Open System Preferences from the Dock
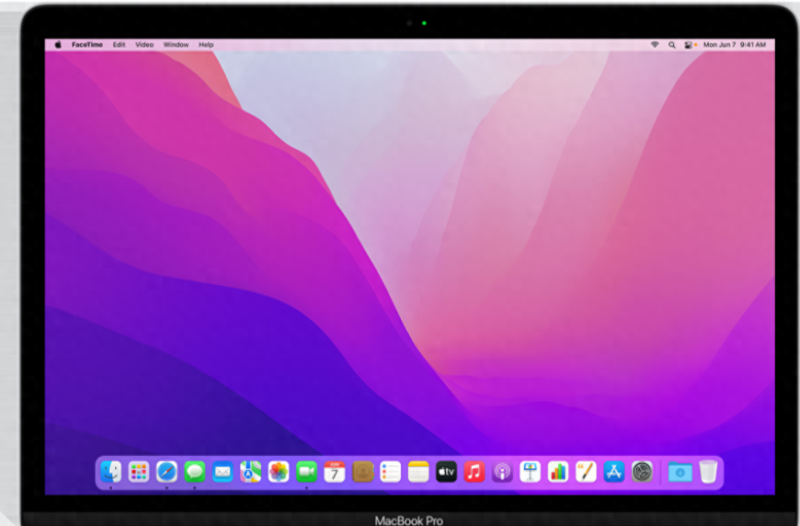 pyautogui.click(x=642, y=471)
